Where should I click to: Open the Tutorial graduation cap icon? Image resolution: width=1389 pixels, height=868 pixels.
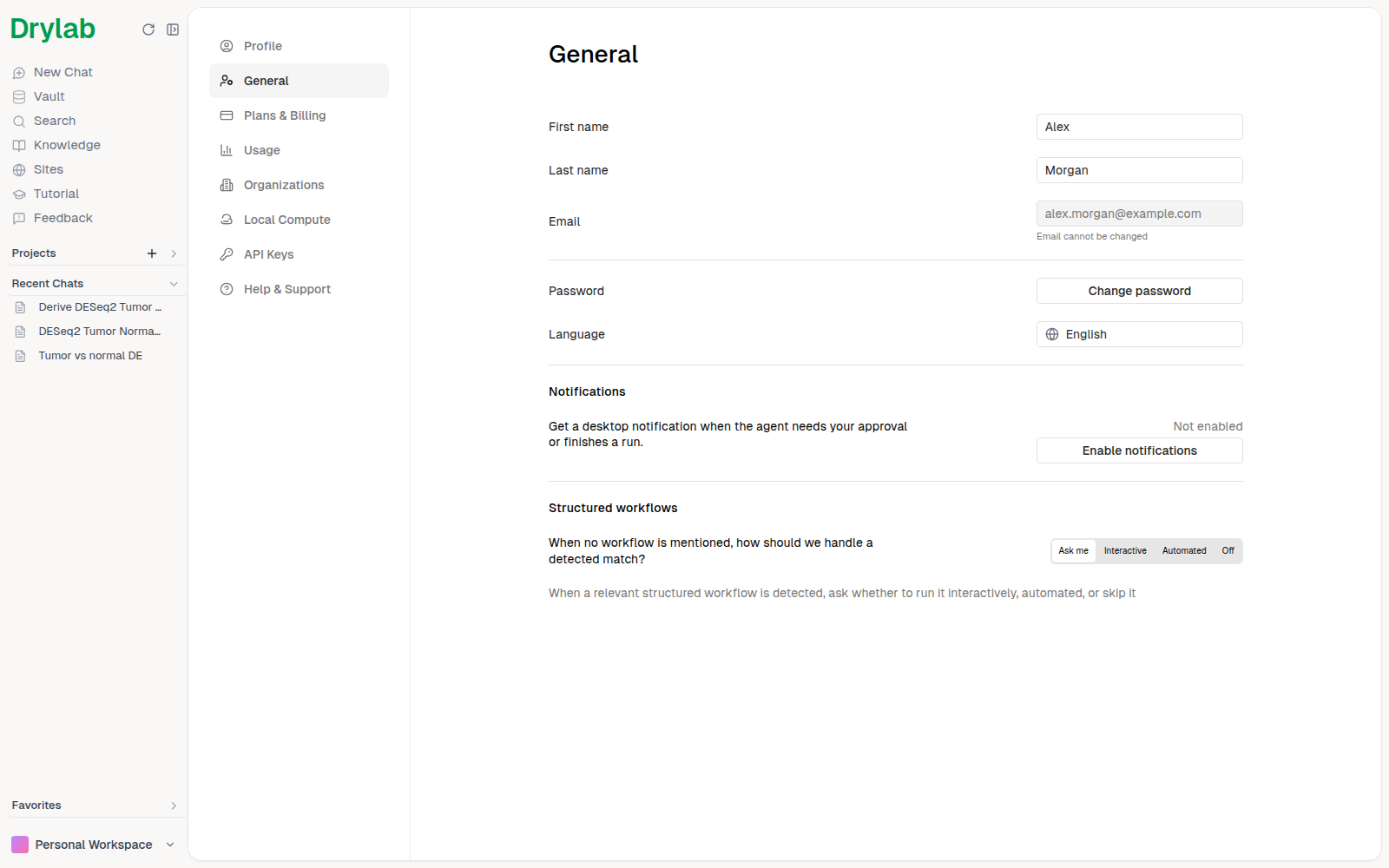click(19, 194)
